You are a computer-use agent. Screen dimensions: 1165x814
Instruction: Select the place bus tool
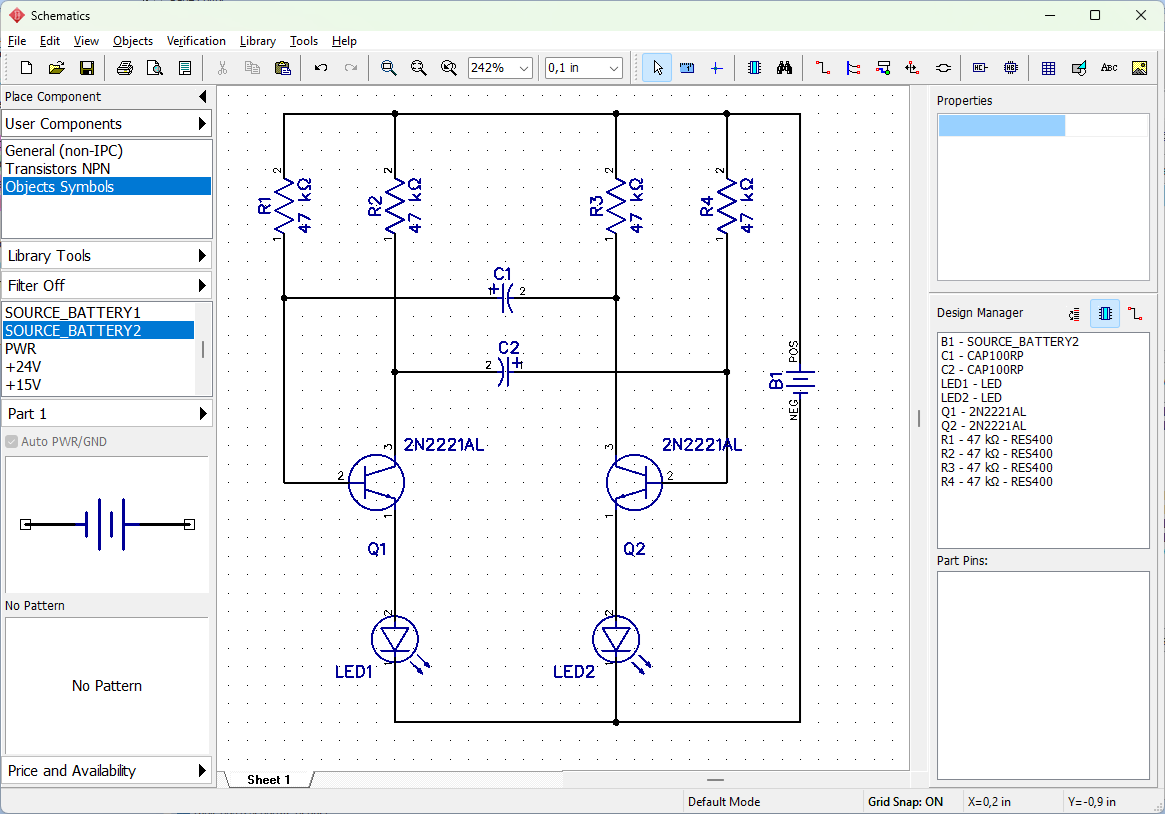click(x=853, y=68)
